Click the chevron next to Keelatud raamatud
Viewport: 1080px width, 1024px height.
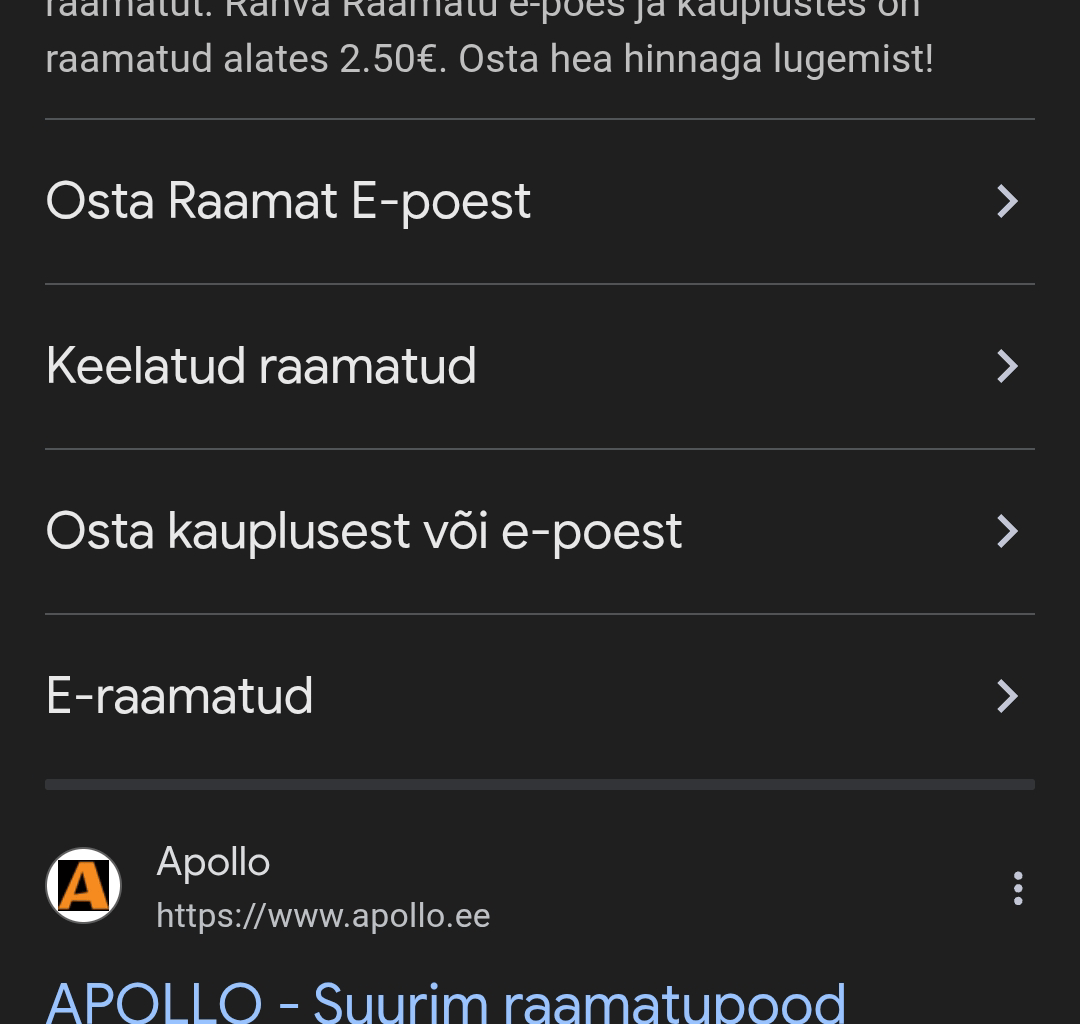pos(1007,365)
